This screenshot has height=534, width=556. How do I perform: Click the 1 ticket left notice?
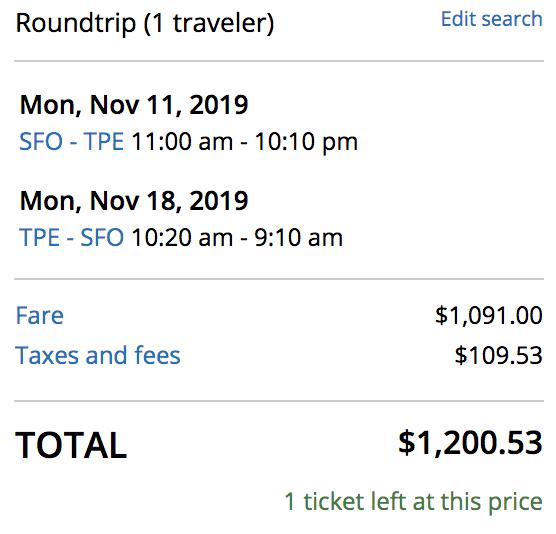click(x=414, y=502)
